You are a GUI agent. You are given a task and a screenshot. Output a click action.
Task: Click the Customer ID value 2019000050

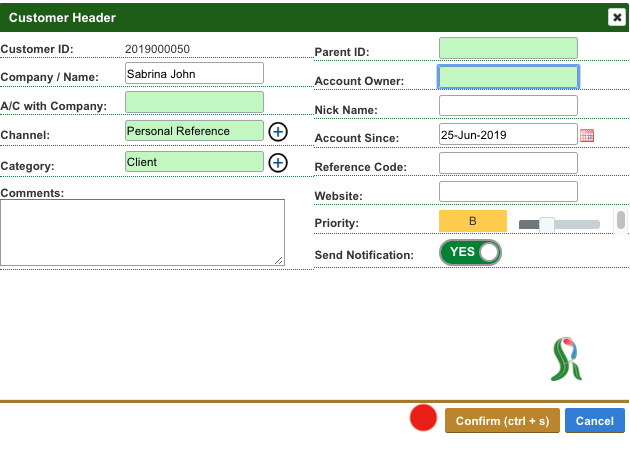coord(157,49)
